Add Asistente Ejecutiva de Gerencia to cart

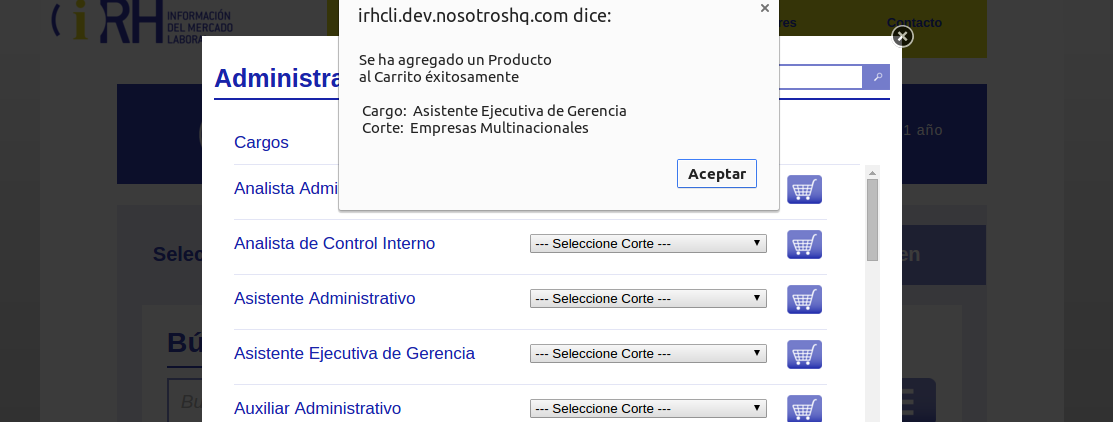(804, 354)
